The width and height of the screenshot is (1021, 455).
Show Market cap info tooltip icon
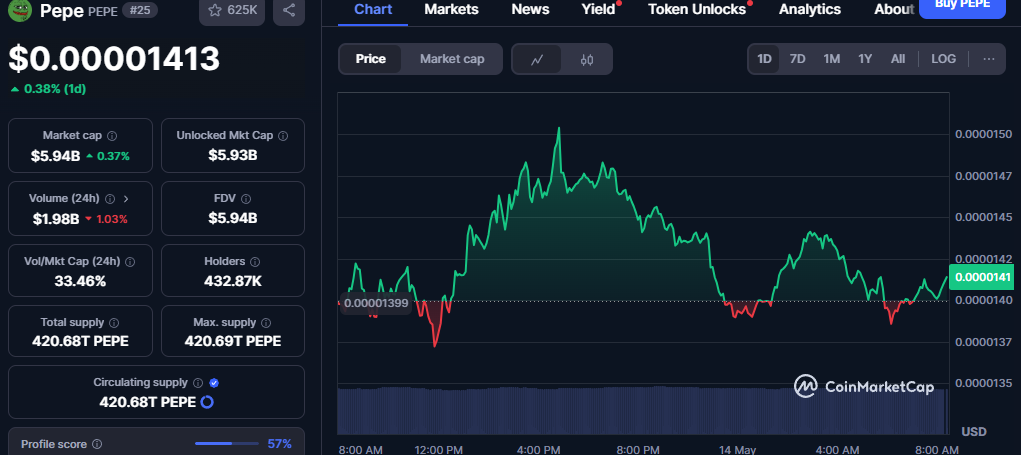click(x=112, y=136)
